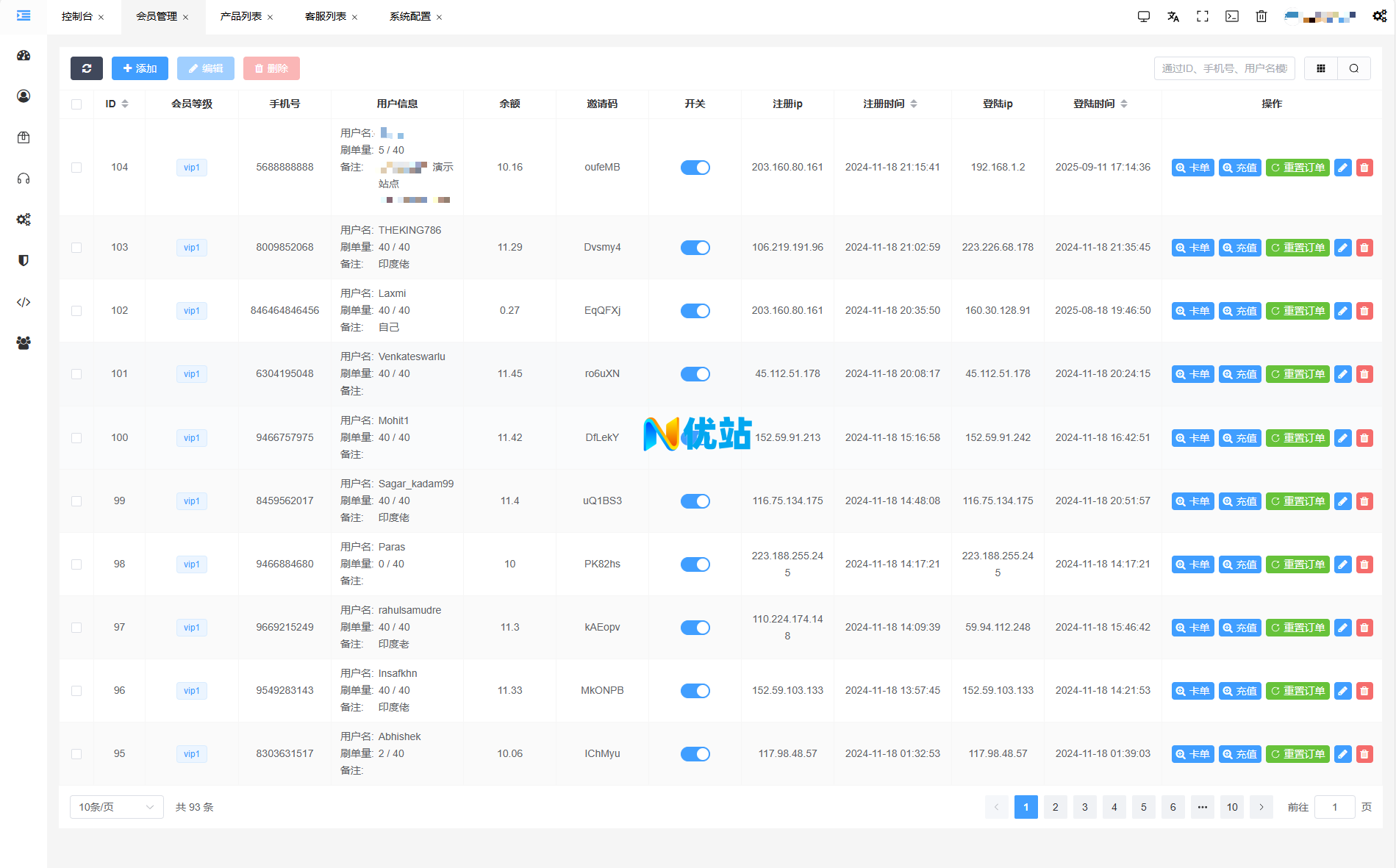Switch to the 产品列表 tab
The height and width of the screenshot is (868, 1396).
pos(241,16)
